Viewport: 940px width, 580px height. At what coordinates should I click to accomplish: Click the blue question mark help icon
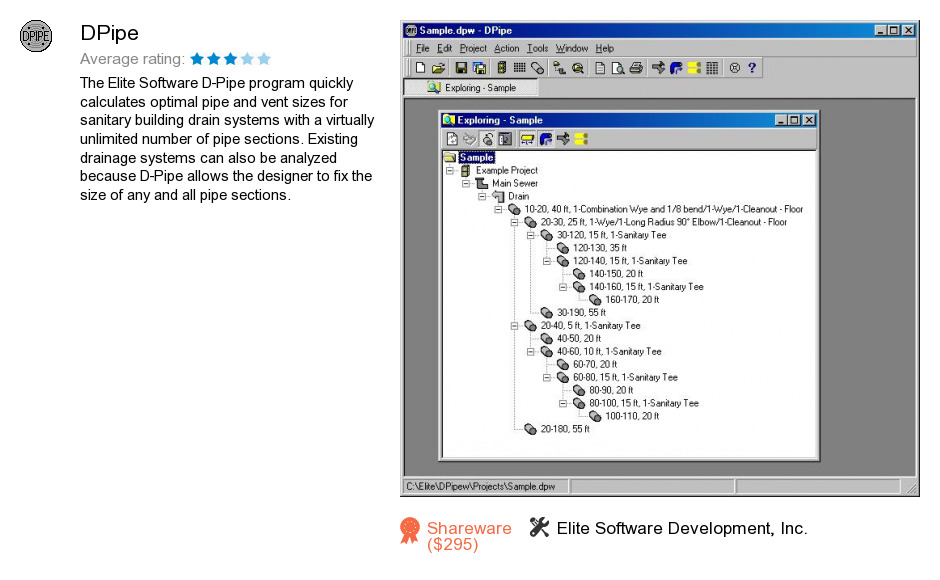tap(752, 68)
